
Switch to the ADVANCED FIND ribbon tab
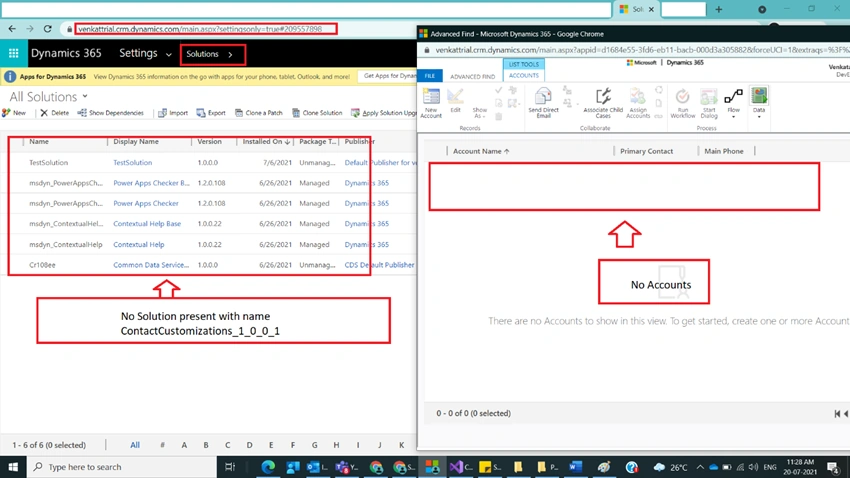[472, 76]
